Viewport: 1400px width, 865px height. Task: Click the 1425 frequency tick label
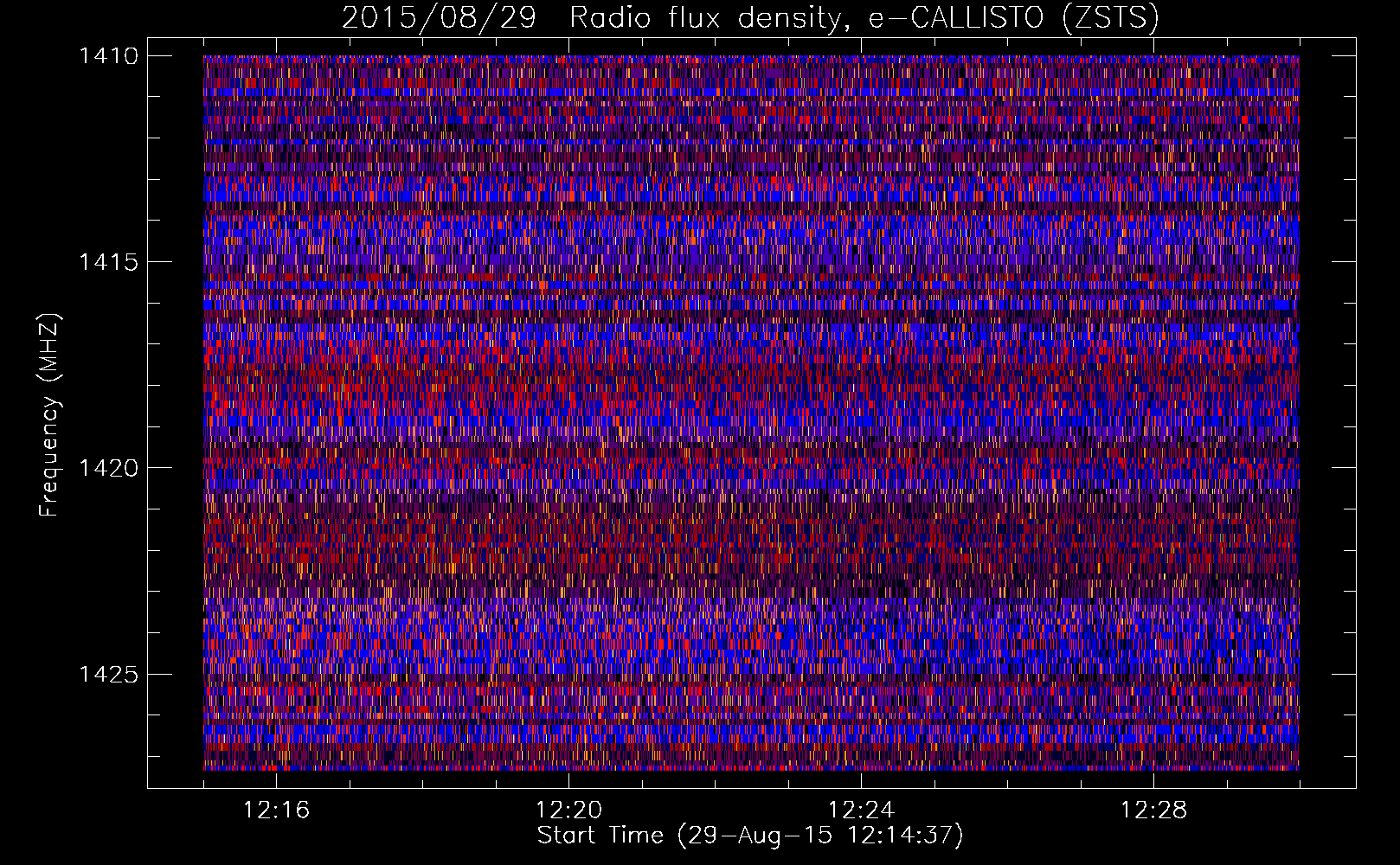click(x=108, y=674)
